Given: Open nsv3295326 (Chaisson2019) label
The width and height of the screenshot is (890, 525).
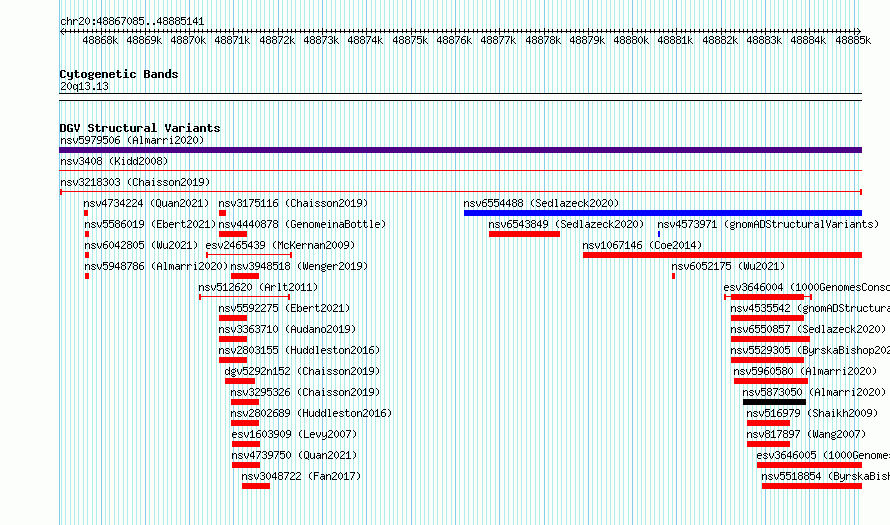Looking at the screenshot, I should point(305,392).
